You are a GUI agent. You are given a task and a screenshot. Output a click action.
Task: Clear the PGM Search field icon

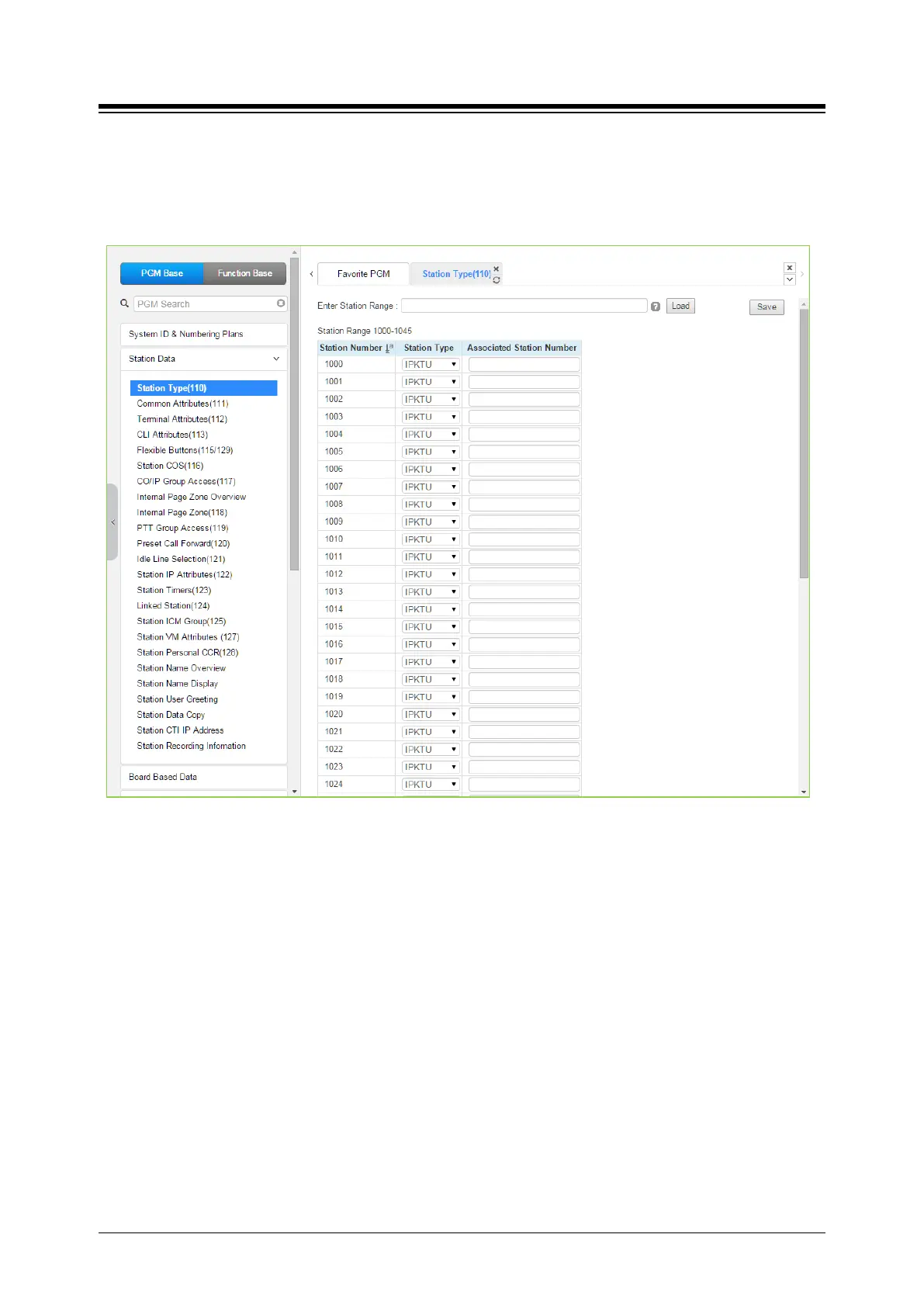pyautogui.click(x=281, y=303)
